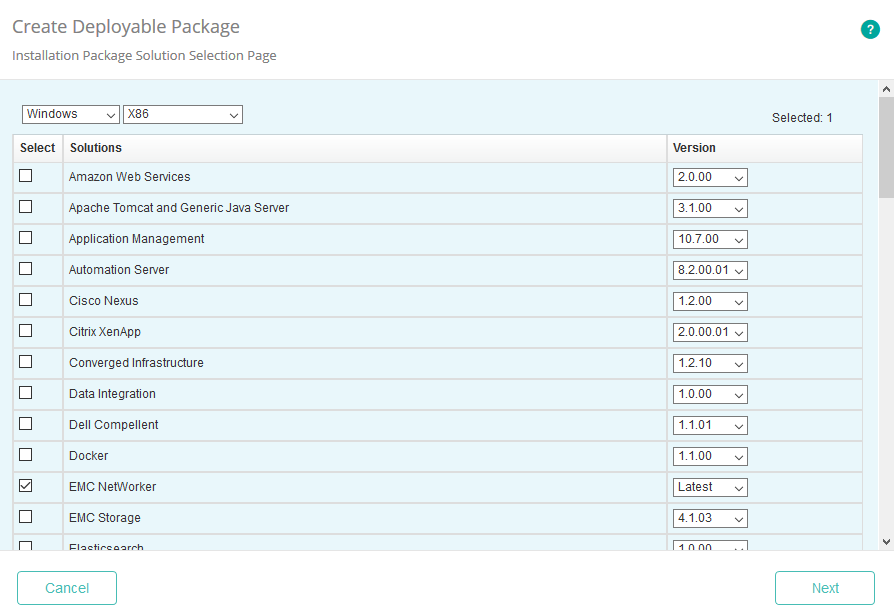Check the Automation Server solution
Image resolution: width=894 pixels, height=616 pixels.
pyautogui.click(x=25, y=268)
